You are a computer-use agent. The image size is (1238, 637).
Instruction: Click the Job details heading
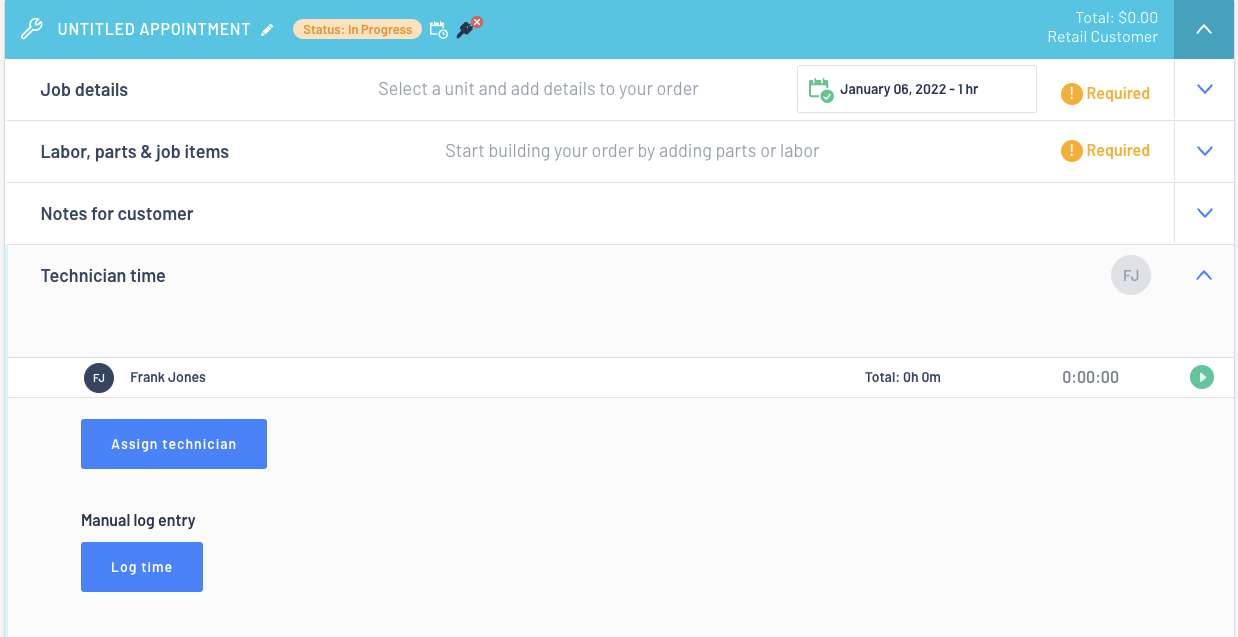click(x=84, y=90)
